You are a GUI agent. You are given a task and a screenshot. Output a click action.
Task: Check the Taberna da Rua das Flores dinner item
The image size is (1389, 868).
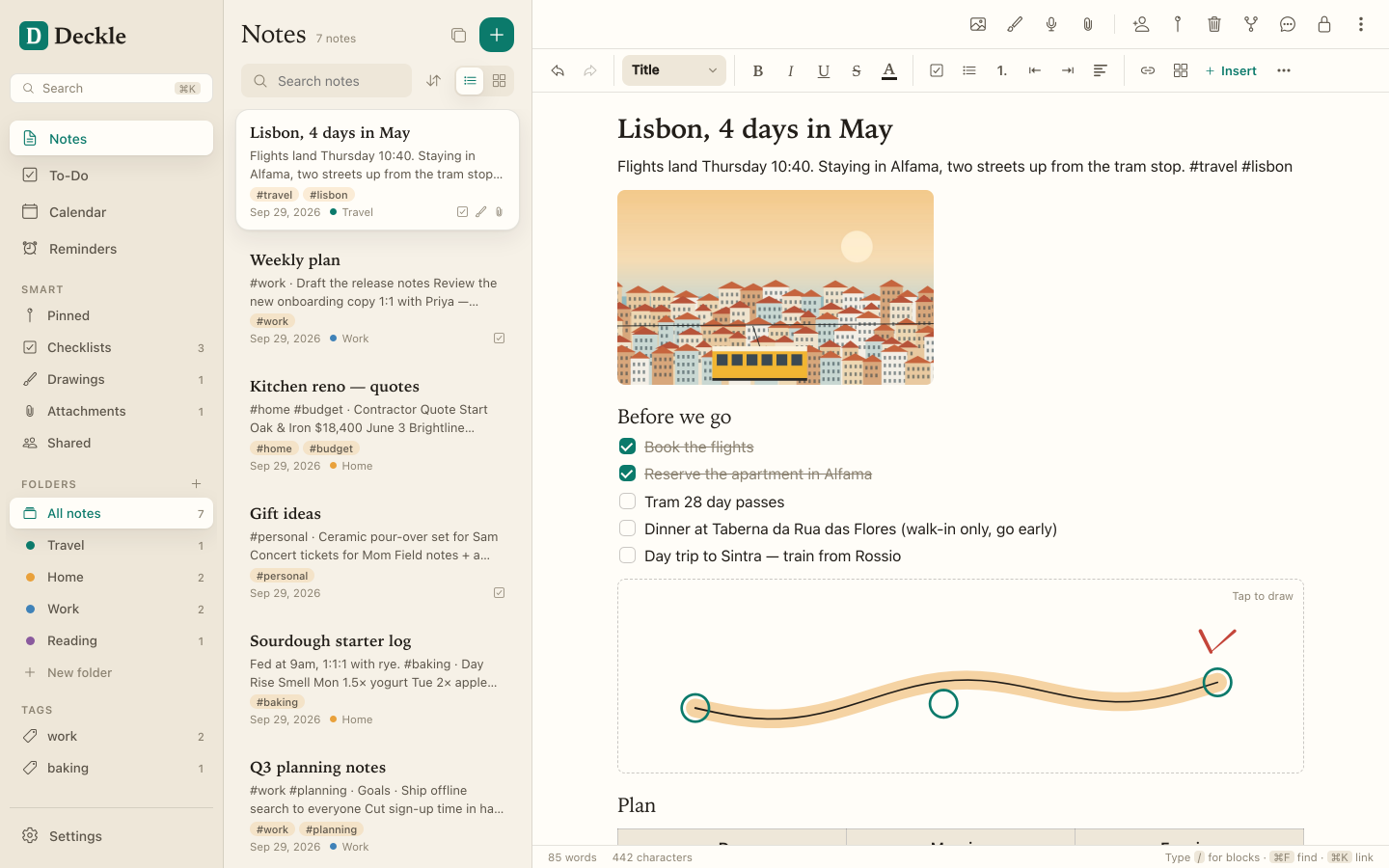(627, 529)
